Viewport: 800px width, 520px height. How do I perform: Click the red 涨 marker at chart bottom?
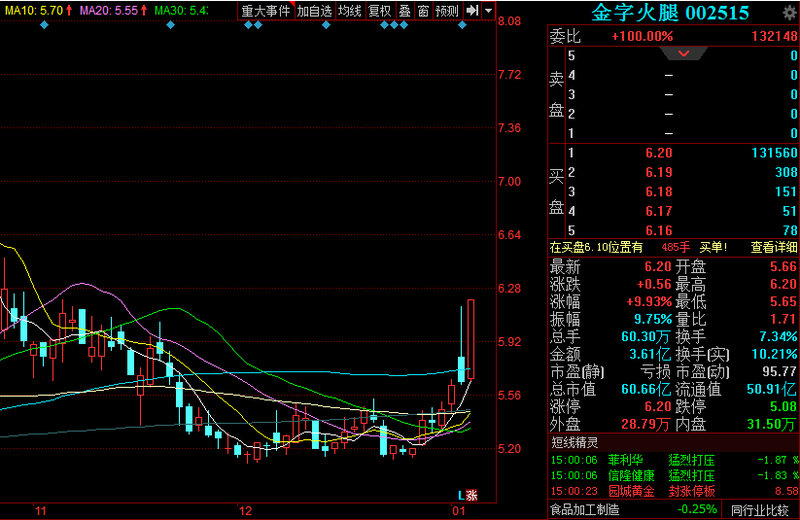472,495
